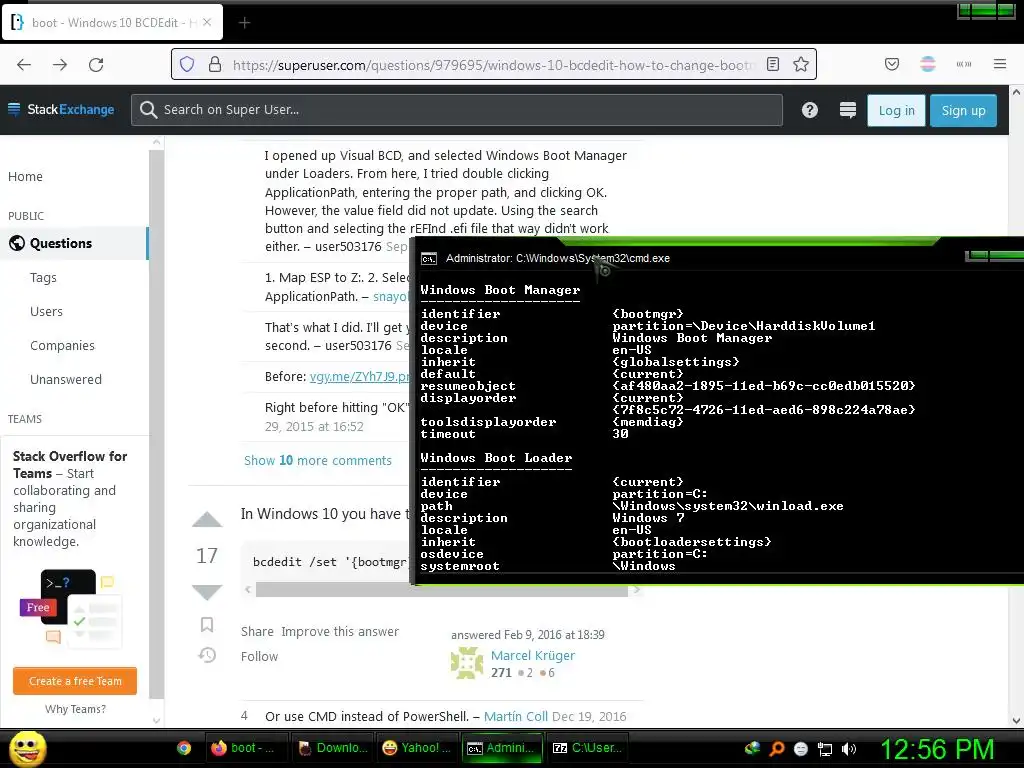Go back to the previous page
The image size is (1024, 768).
point(24,65)
